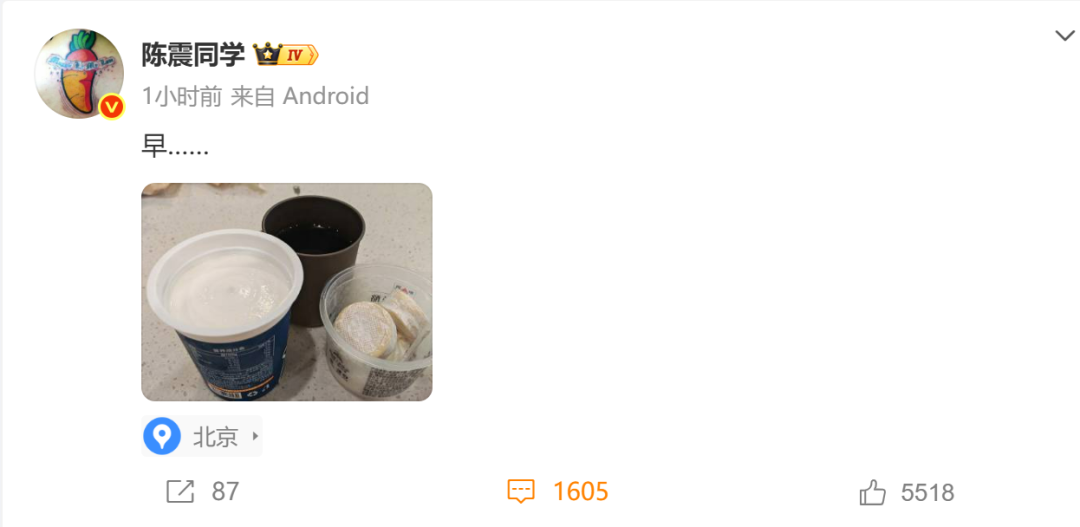The width and height of the screenshot is (1080, 527).
Task: Open the carrot profile avatar
Action: [79, 74]
